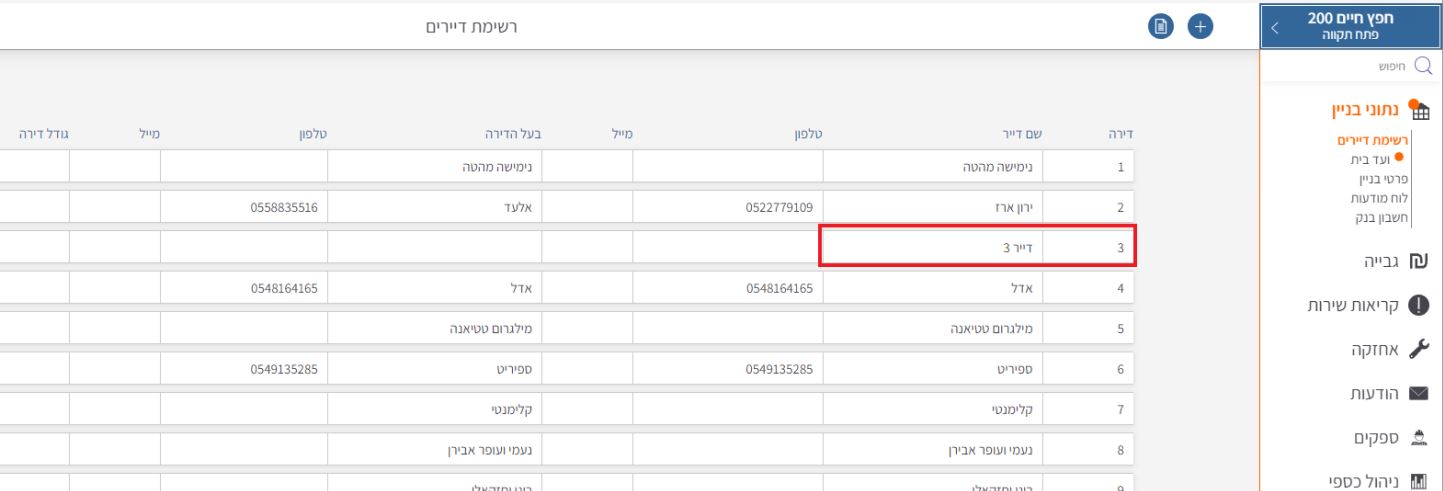Expand the building selector arrow for חפץ חיים 200
Screen dimensions: 1443x491
point(1276,27)
